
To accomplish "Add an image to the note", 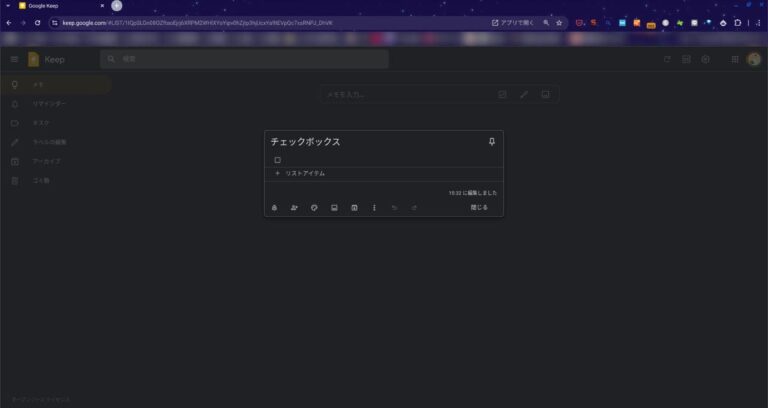I will point(334,208).
